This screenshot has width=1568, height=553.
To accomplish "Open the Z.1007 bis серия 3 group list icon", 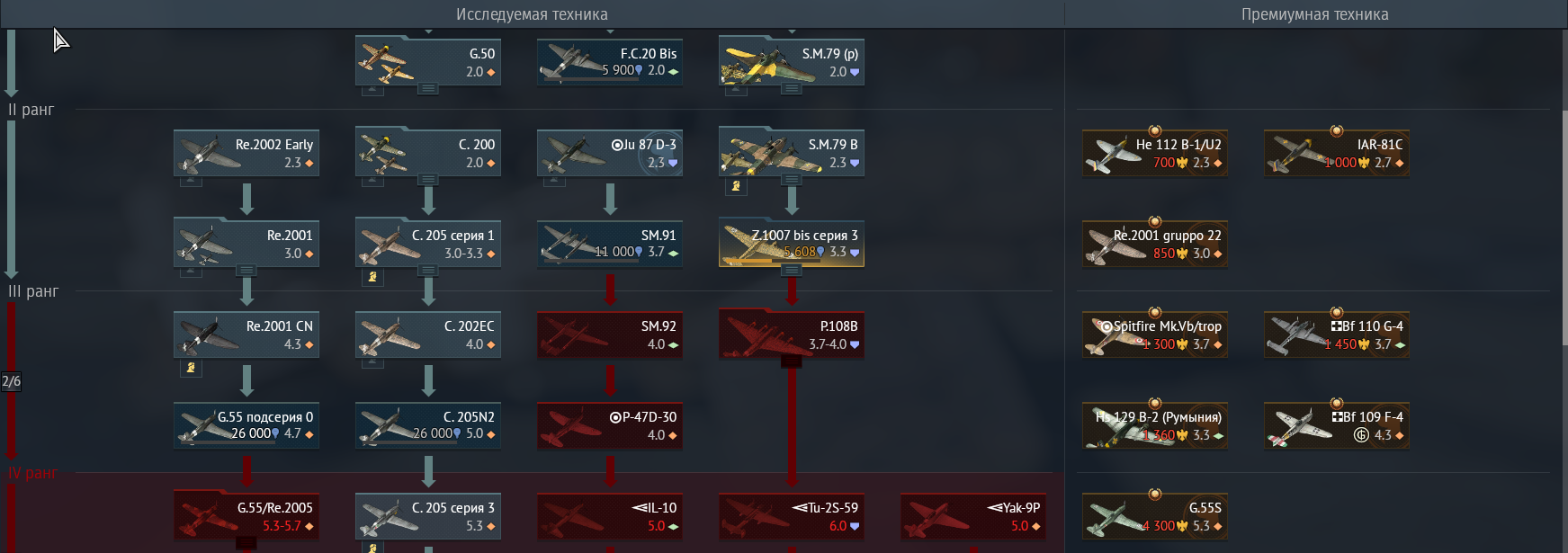I will tap(792, 270).
